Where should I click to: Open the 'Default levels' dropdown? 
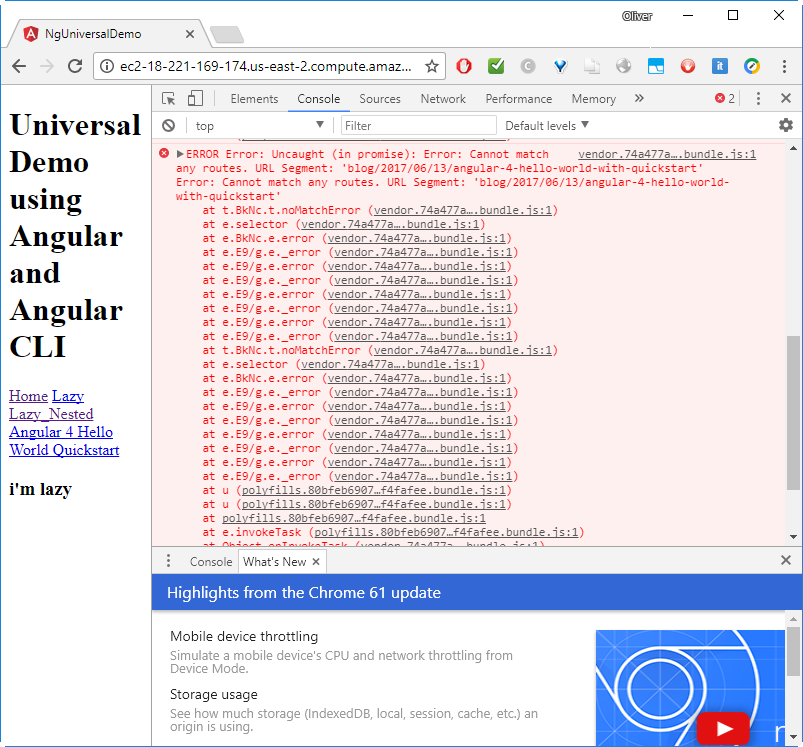coord(543,125)
